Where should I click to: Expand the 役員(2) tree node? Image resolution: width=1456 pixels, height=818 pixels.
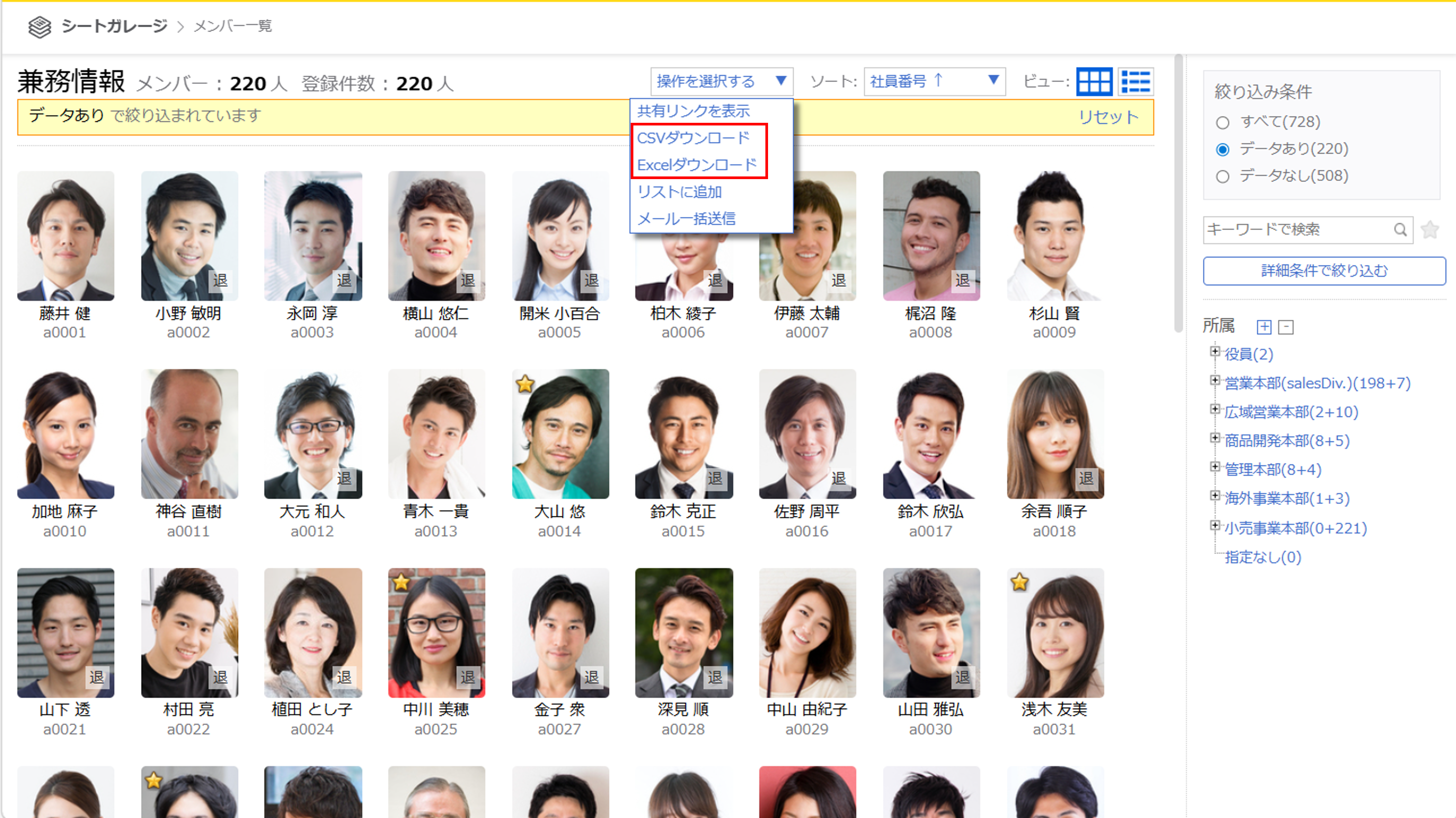click(x=1215, y=352)
